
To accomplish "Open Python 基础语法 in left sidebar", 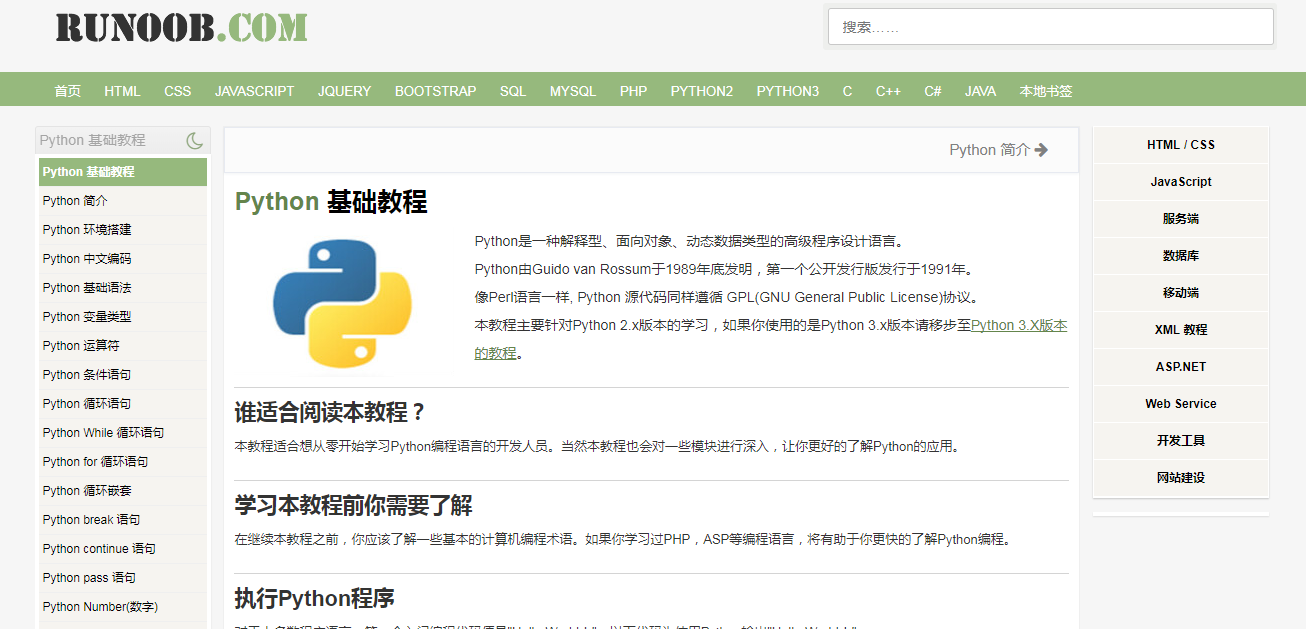I will click(123, 288).
